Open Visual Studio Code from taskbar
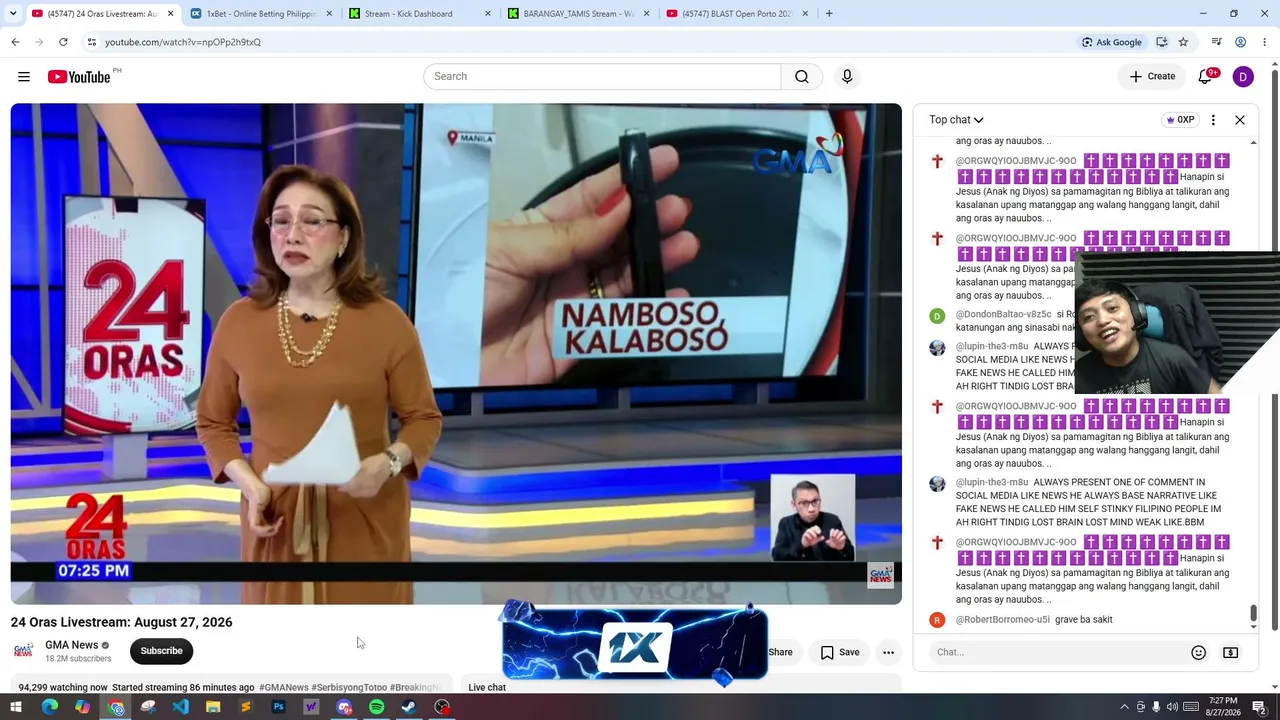1280x720 pixels. [x=180, y=707]
